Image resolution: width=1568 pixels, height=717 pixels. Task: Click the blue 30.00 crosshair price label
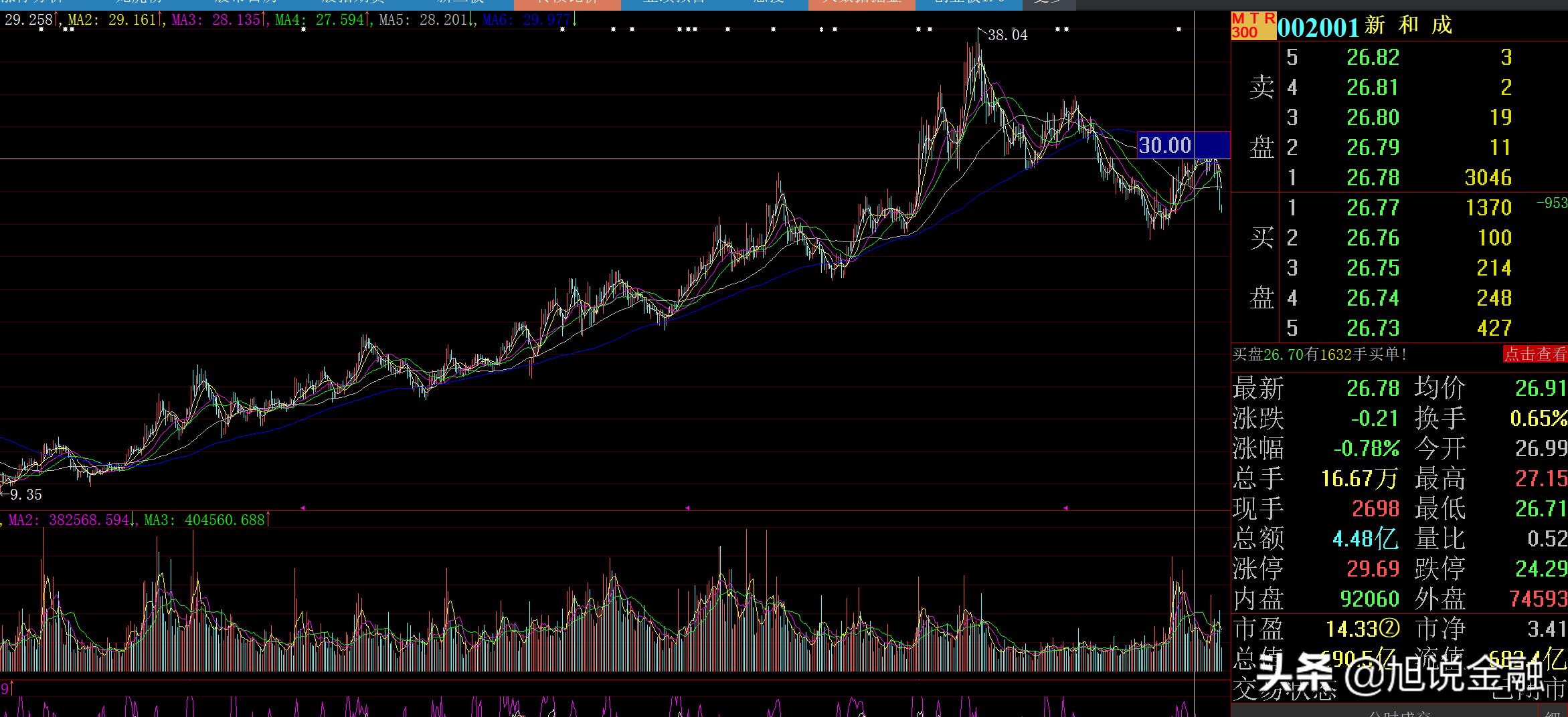click(x=1183, y=145)
